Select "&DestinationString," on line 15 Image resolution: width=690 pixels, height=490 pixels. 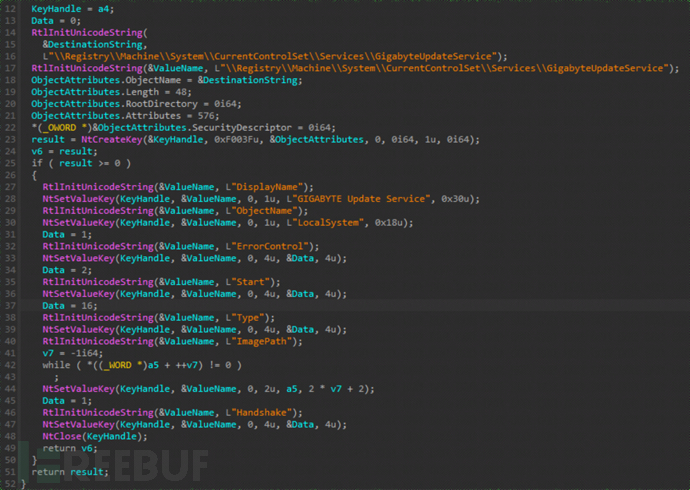tap(95, 44)
